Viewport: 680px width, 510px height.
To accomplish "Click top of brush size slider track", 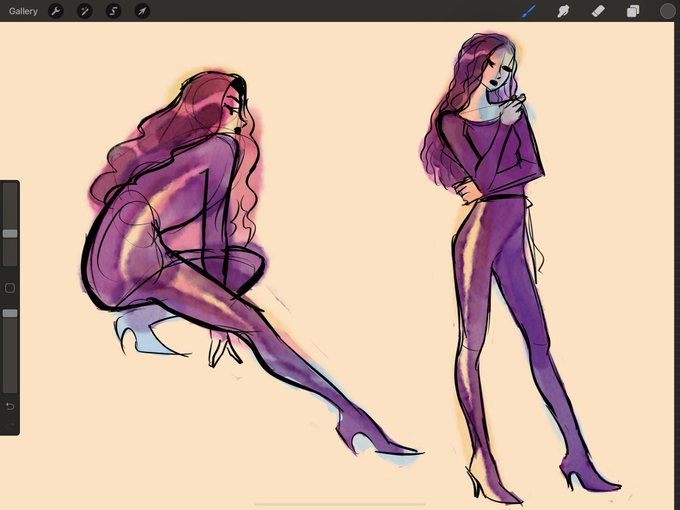I will click(x=10, y=186).
